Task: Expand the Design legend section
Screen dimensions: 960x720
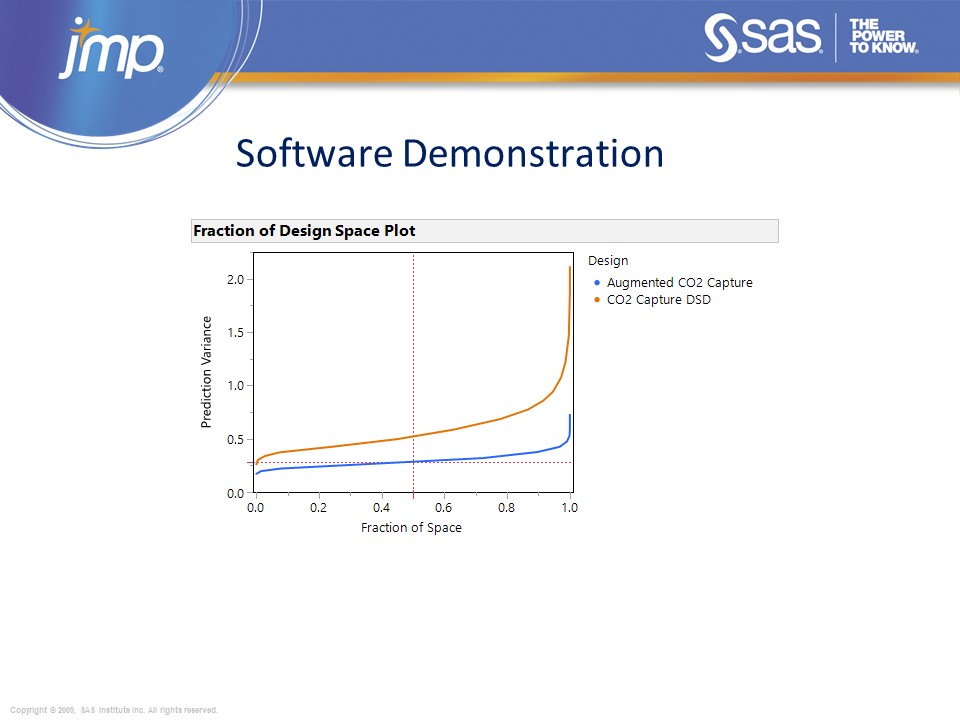Action: (x=609, y=260)
